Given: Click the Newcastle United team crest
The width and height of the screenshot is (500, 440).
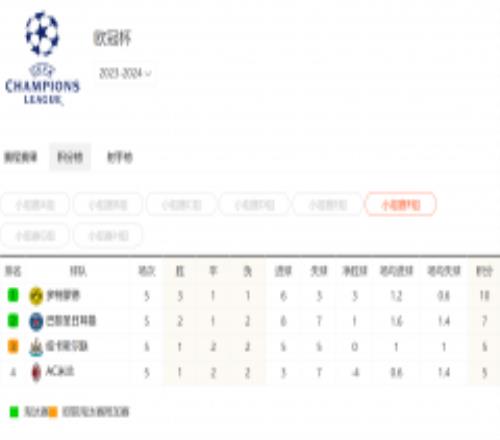Looking at the screenshot, I should (36, 347).
